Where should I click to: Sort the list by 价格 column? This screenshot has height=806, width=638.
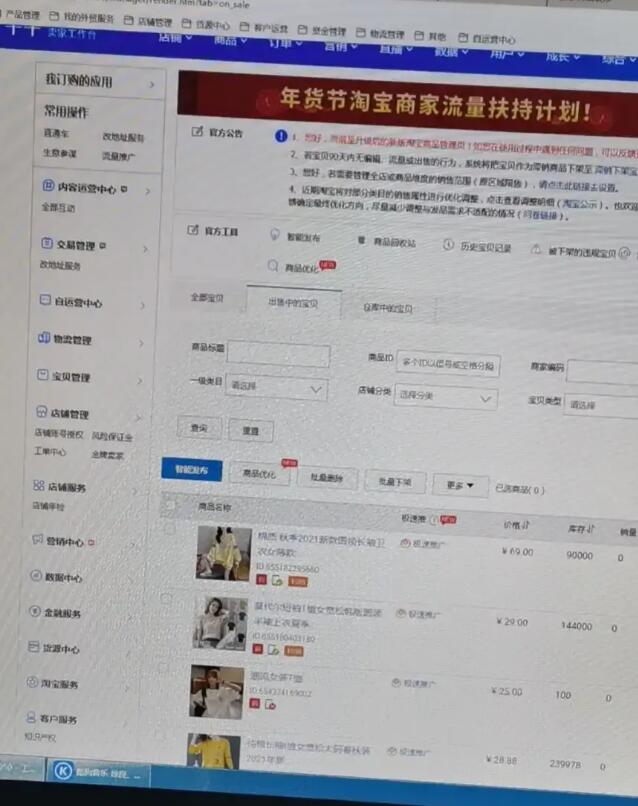[x=516, y=525]
